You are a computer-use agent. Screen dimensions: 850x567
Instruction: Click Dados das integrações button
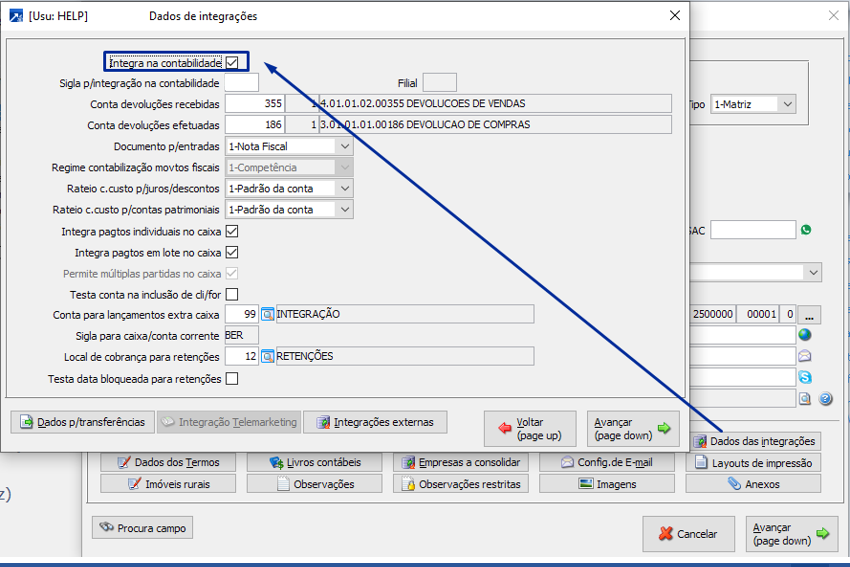click(x=755, y=441)
